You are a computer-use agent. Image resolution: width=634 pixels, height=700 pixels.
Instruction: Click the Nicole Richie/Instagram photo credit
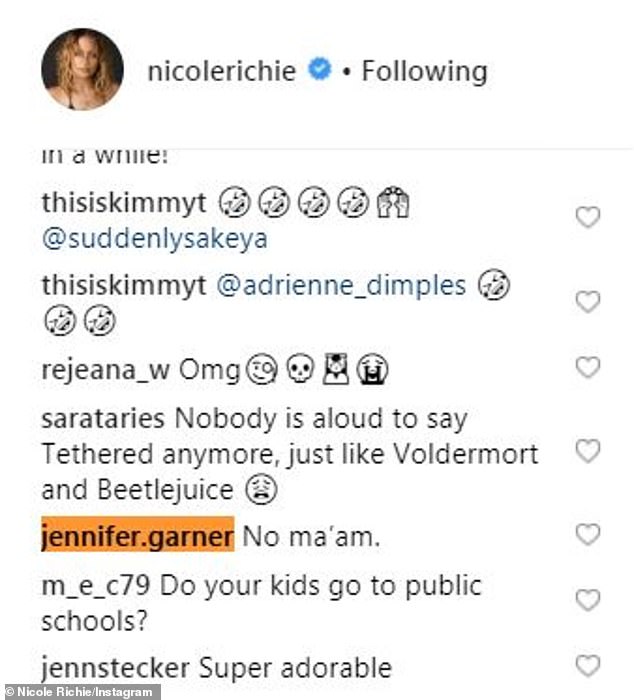coord(80,692)
